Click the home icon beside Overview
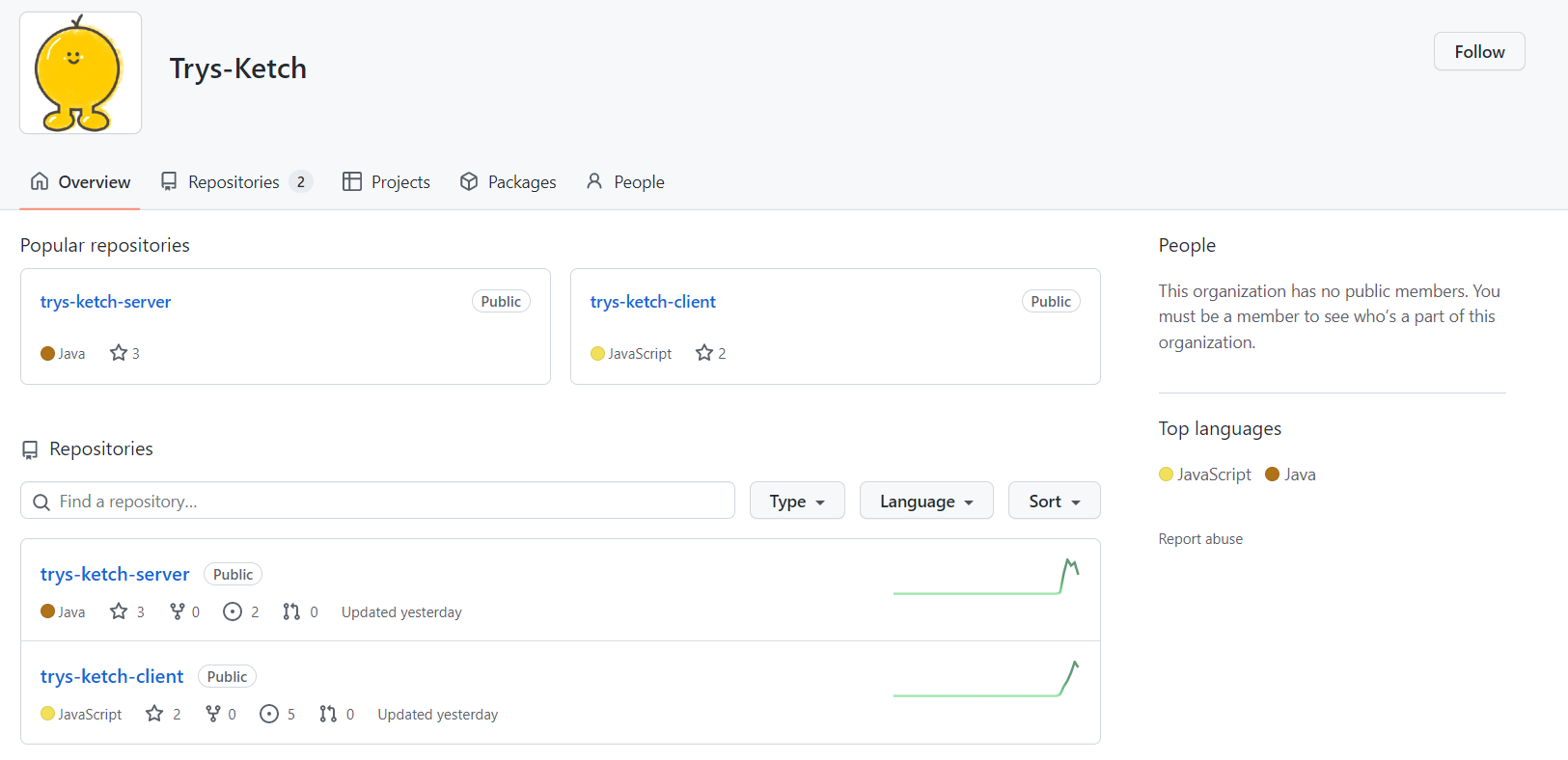The height and width of the screenshot is (760, 1568). 40,181
